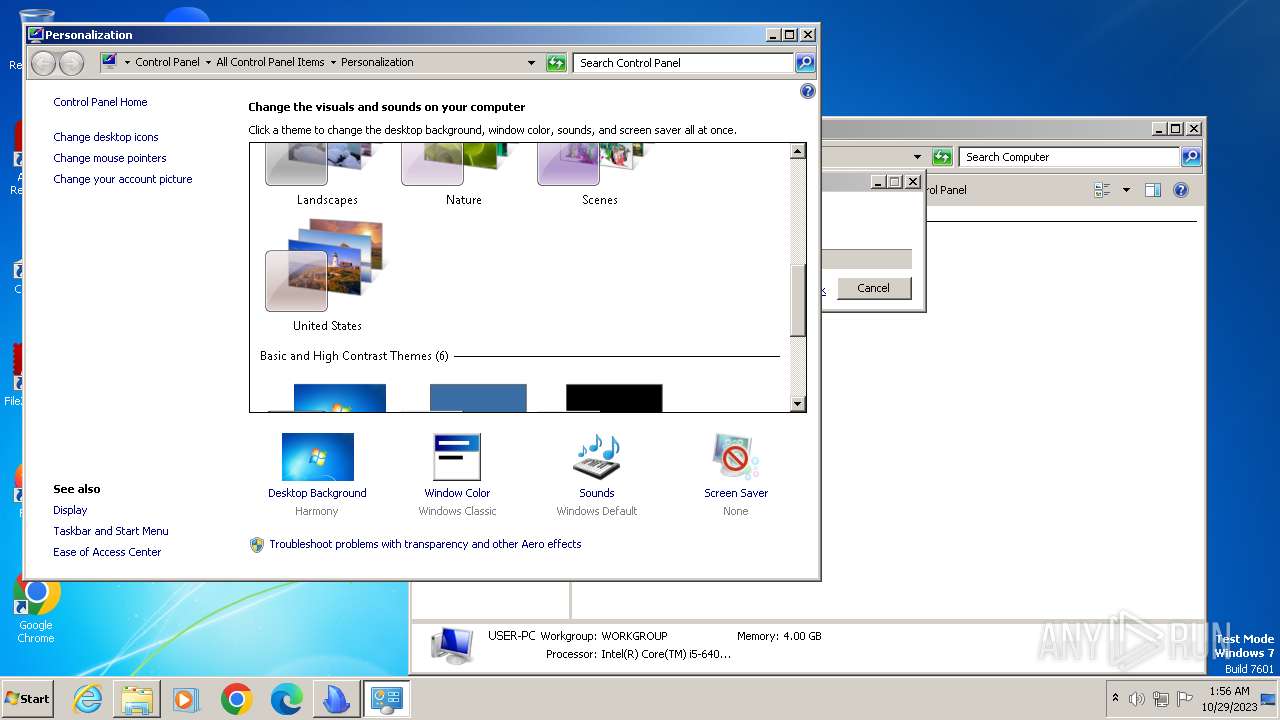Launch Internet Explorer from the taskbar
The height and width of the screenshot is (720, 1280).
click(88, 699)
